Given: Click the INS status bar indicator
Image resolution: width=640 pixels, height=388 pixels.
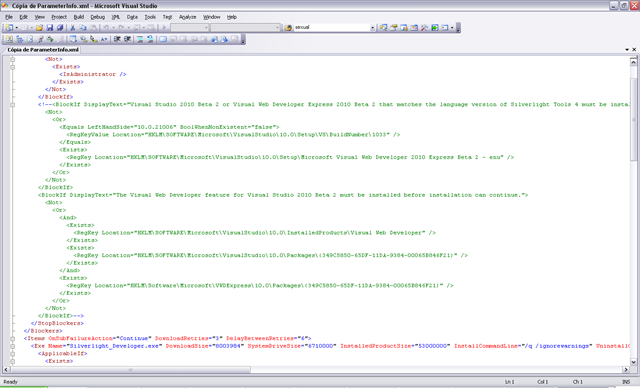Looking at the screenshot, I should pyautogui.click(x=626, y=382).
